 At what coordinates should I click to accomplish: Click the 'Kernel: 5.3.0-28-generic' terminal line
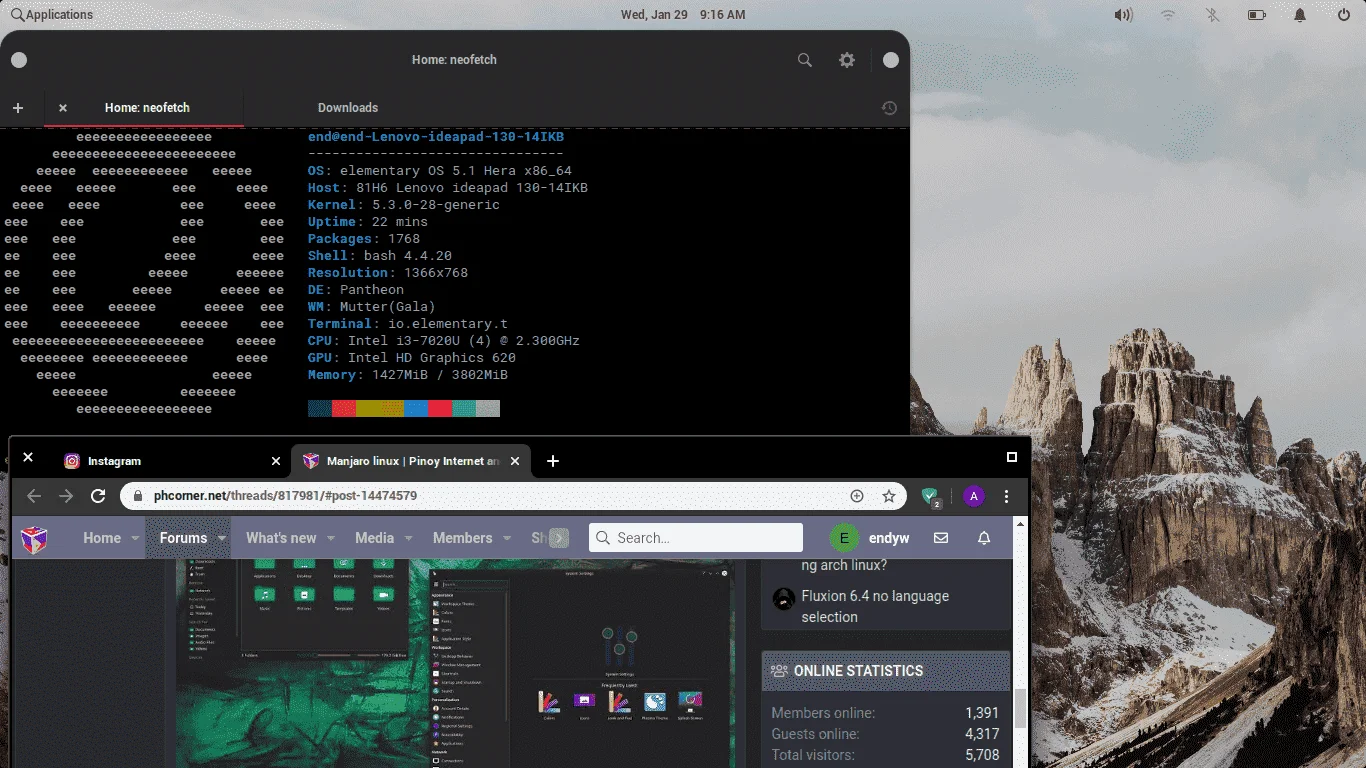tap(404, 205)
